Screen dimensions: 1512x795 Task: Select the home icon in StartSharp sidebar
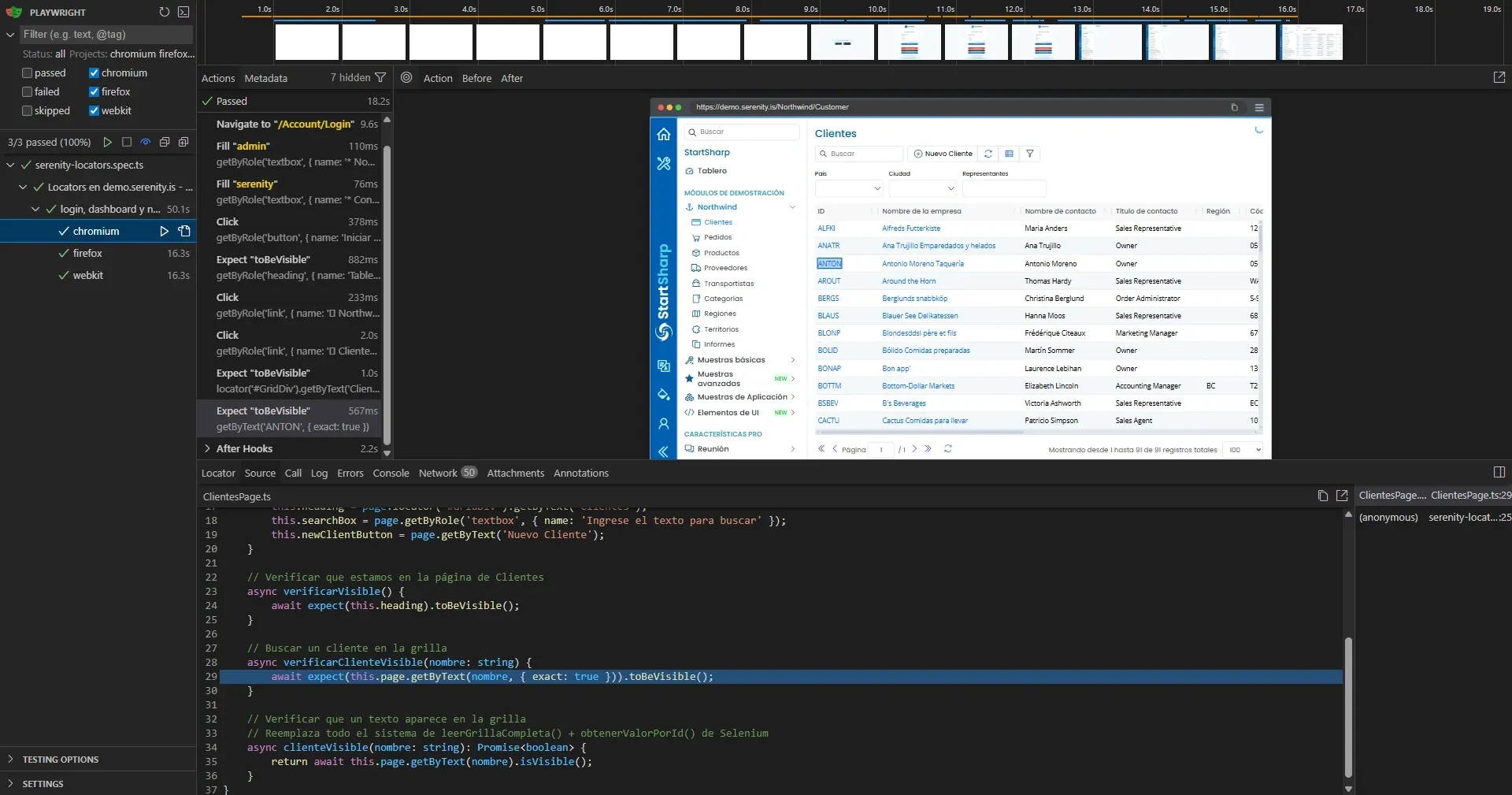(664, 134)
